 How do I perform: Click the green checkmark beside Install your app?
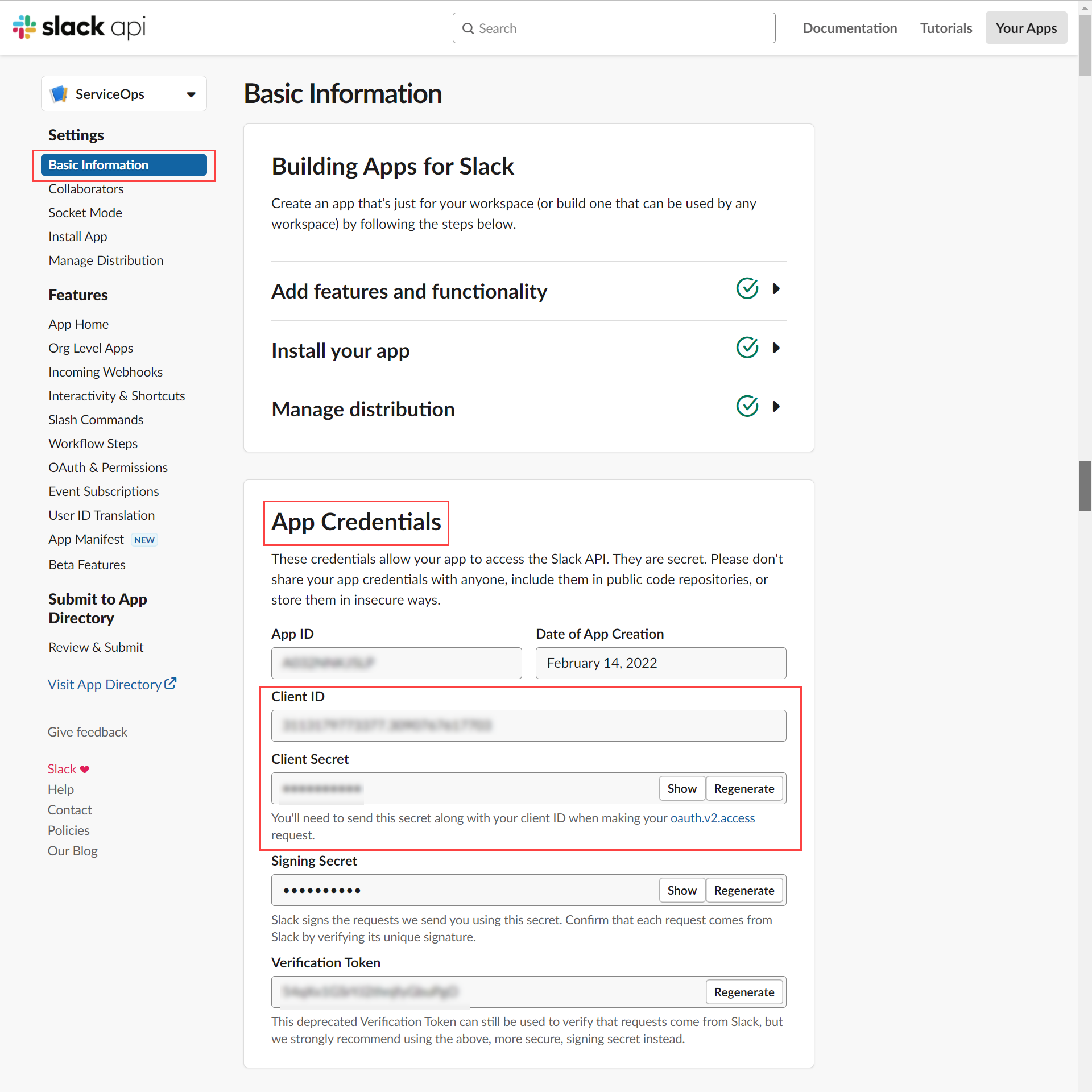coord(747,348)
